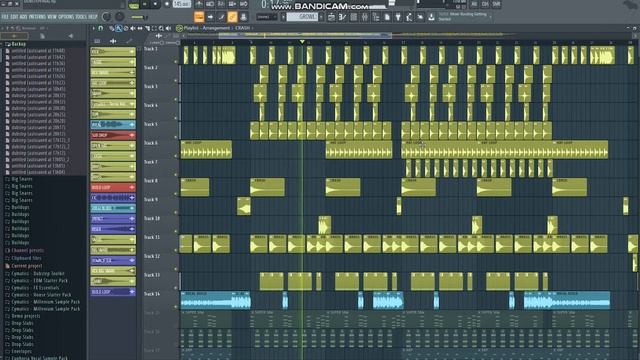The width and height of the screenshot is (640, 360).
Task: Click the download arrow icon near hint panel
Action: pos(431,17)
